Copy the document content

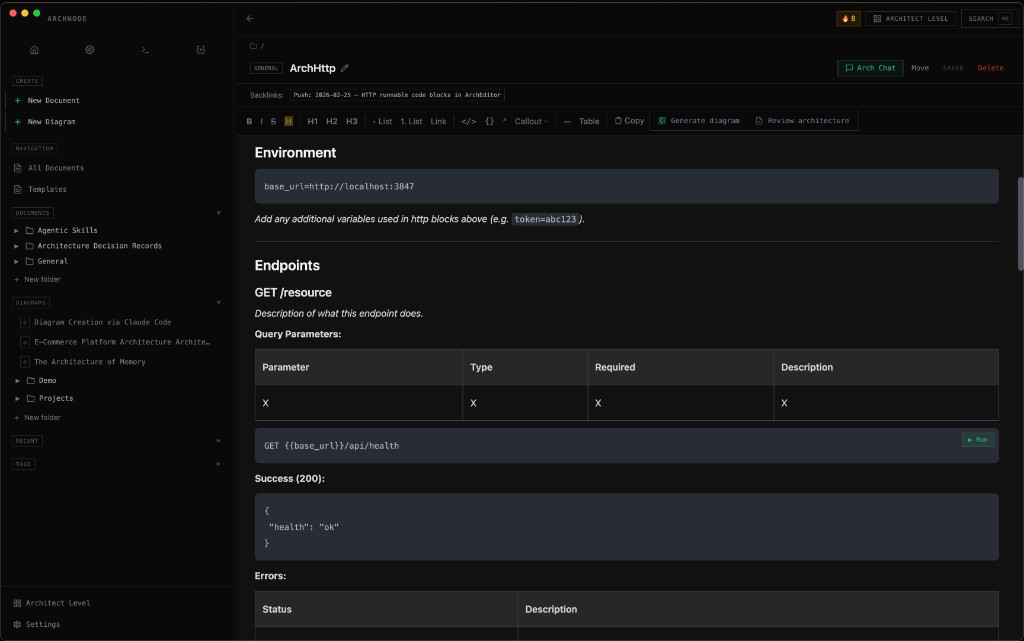(630, 121)
